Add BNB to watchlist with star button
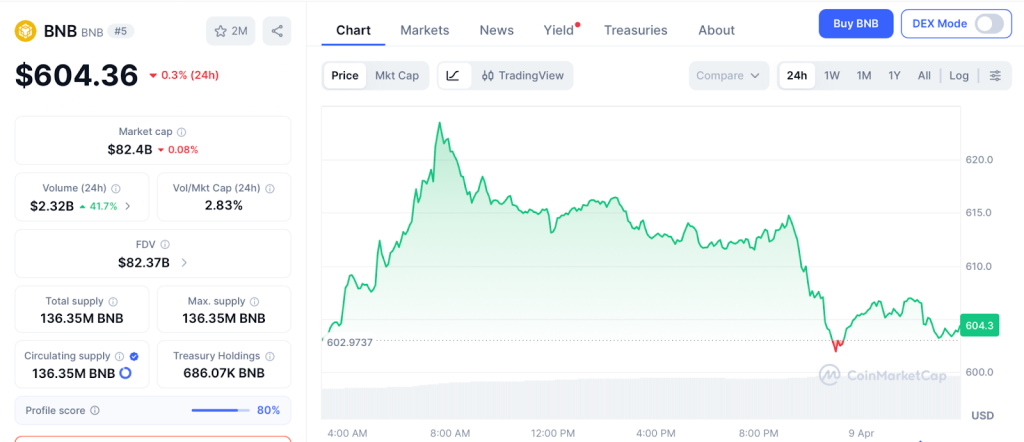 tap(231, 31)
